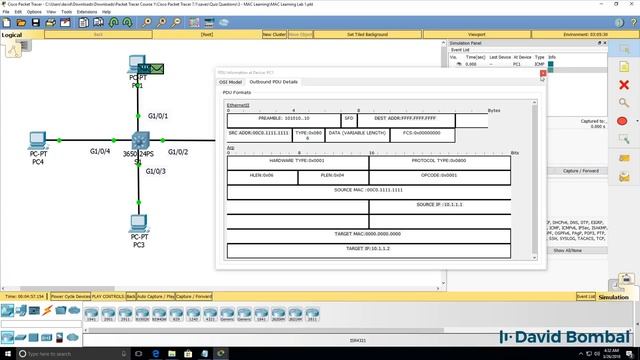640x360 pixels.
Task: Pick the Inspect magnifier tool
Action: (624, 102)
